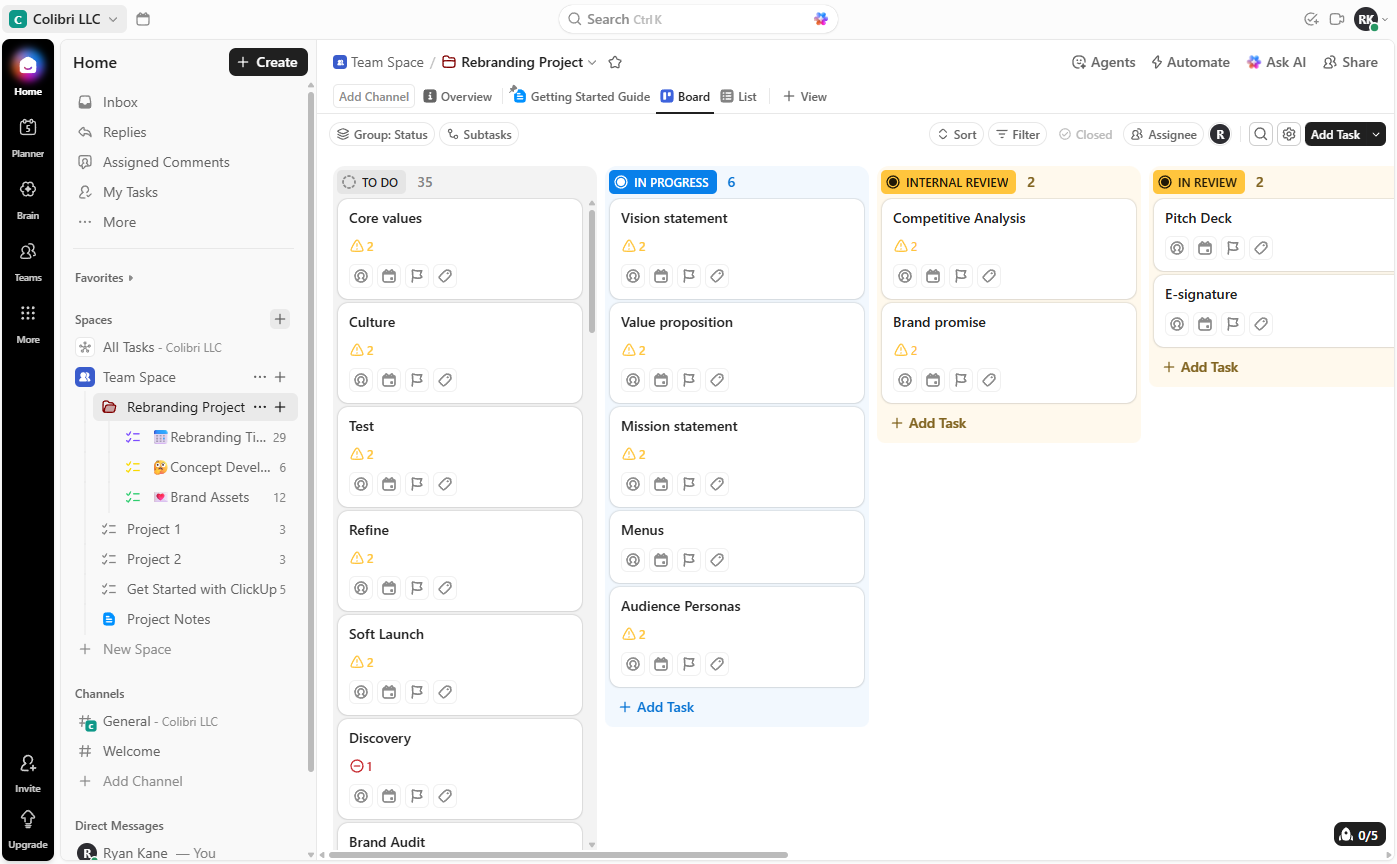
Task: Click the 0/5 progress indicator
Action: point(1359,834)
